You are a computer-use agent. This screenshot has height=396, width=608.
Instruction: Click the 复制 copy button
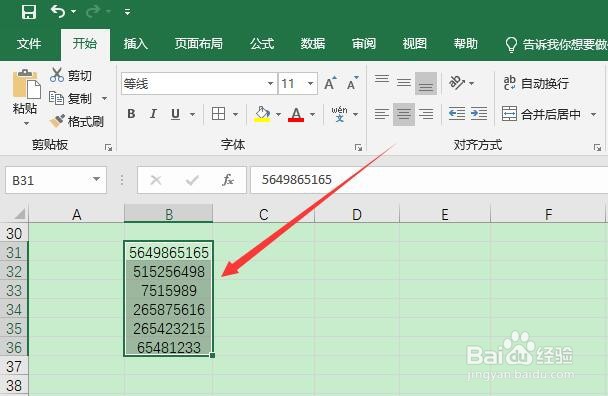(x=71, y=98)
